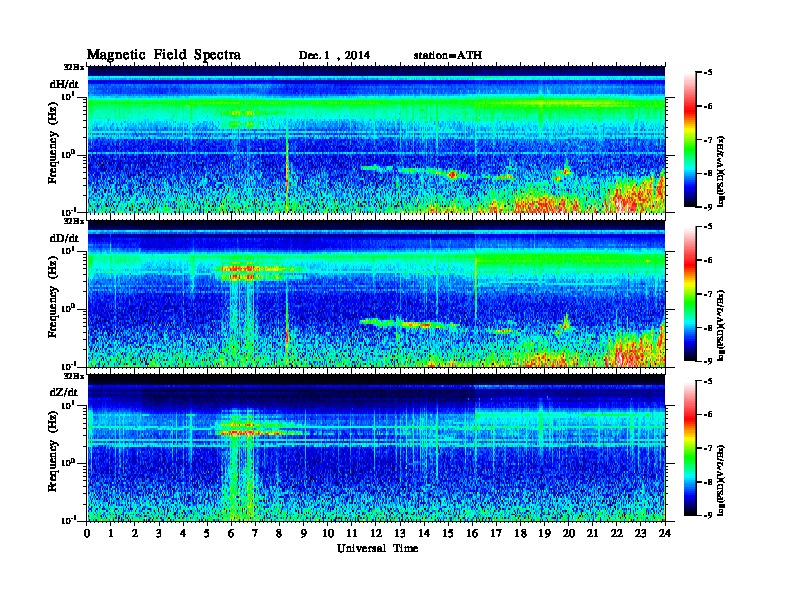Click hour tick label "8" on time axis
This screenshot has width=792, height=612.
coord(279,534)
